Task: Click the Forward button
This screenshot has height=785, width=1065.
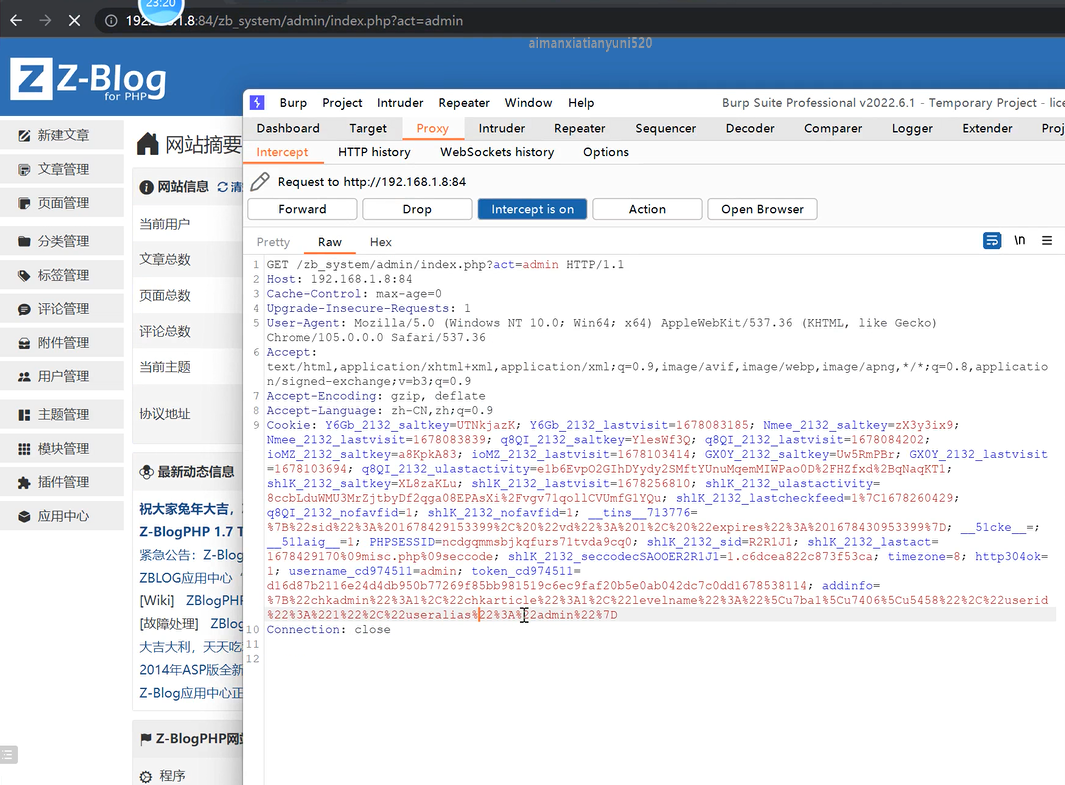Action: click(302, 209)
